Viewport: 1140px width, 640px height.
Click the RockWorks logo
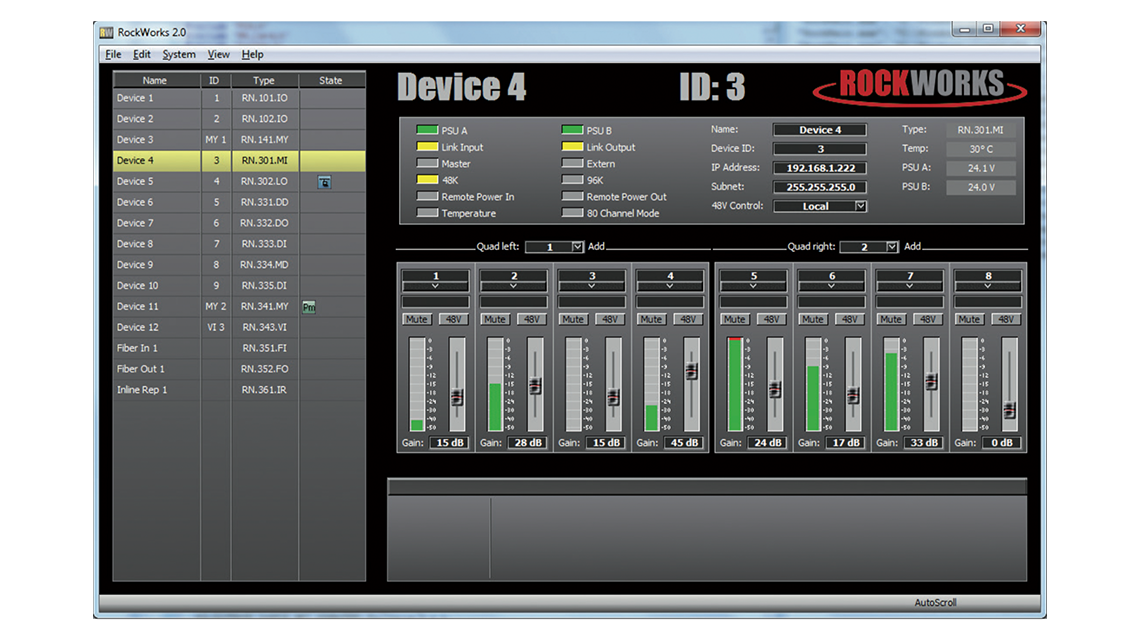(x=921, y=88)
